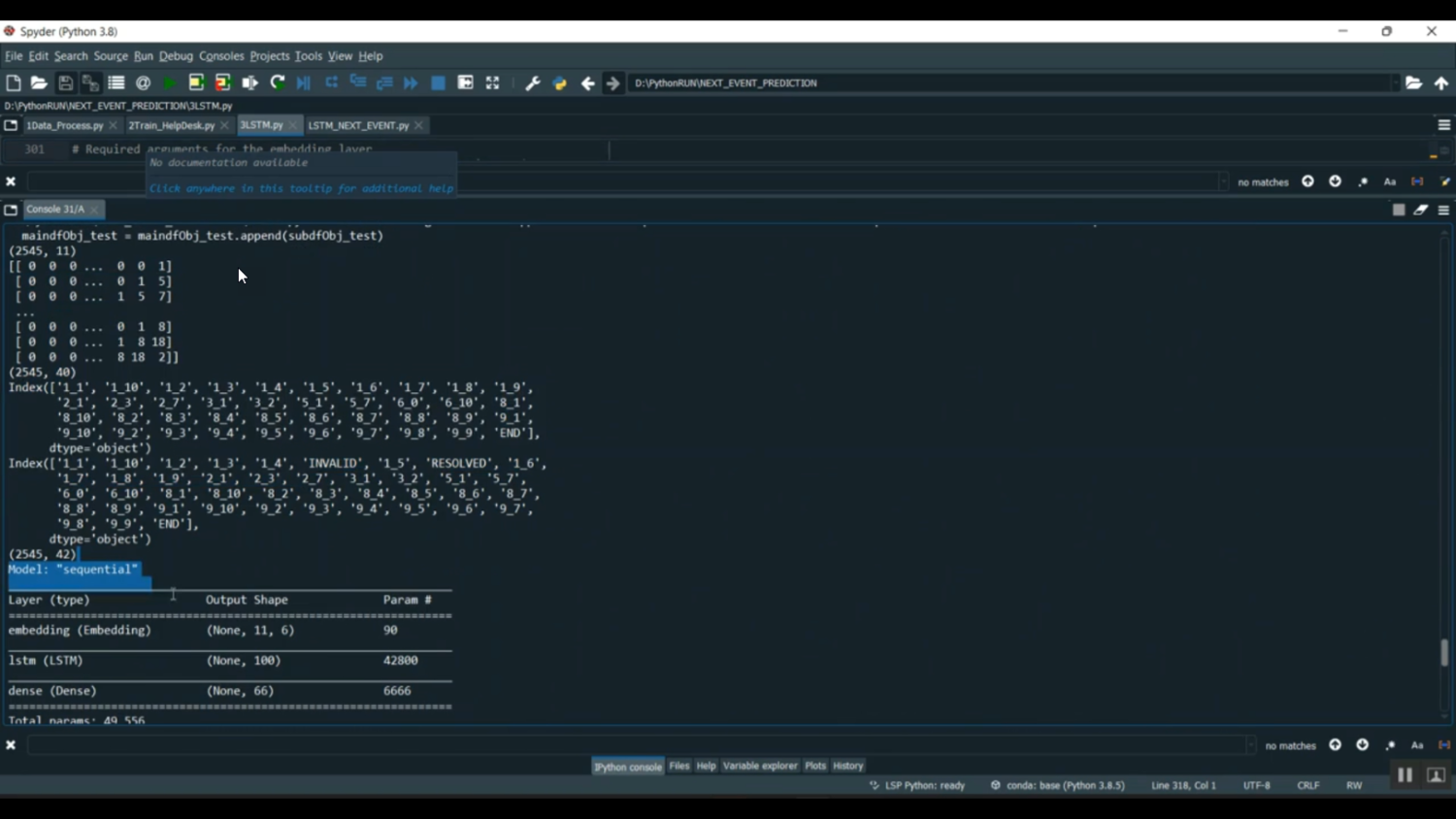The image size is (1456, 819).
Task: Switch to the Variable explorer pane
Action: point(760,766)
